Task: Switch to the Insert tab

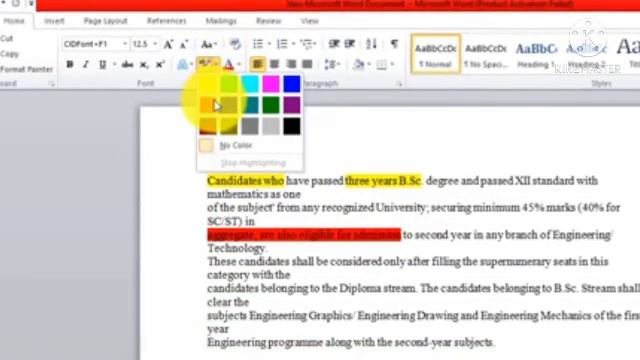Action: point(54,21)
